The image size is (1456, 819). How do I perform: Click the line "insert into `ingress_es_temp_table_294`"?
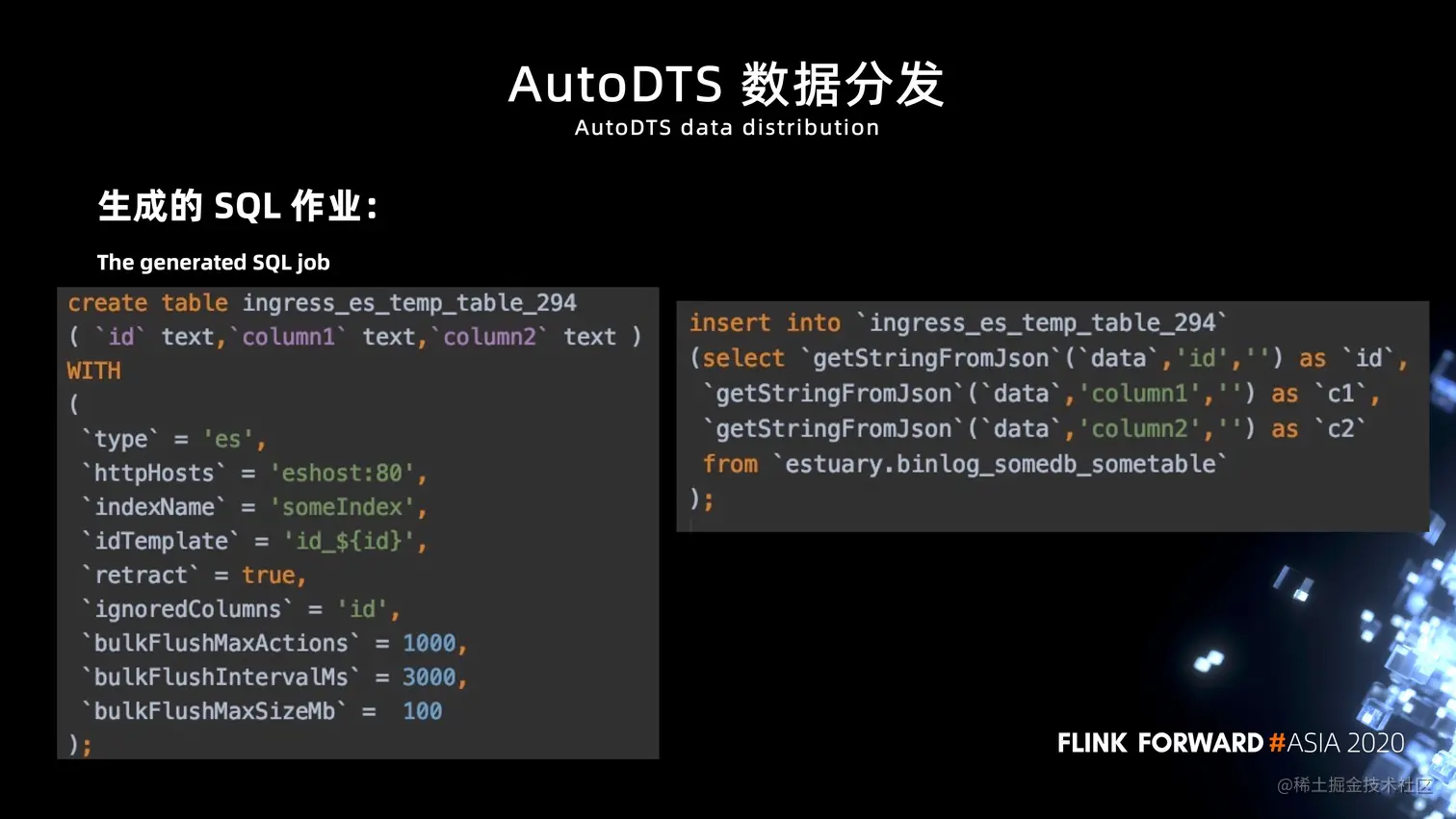point(959,323)
